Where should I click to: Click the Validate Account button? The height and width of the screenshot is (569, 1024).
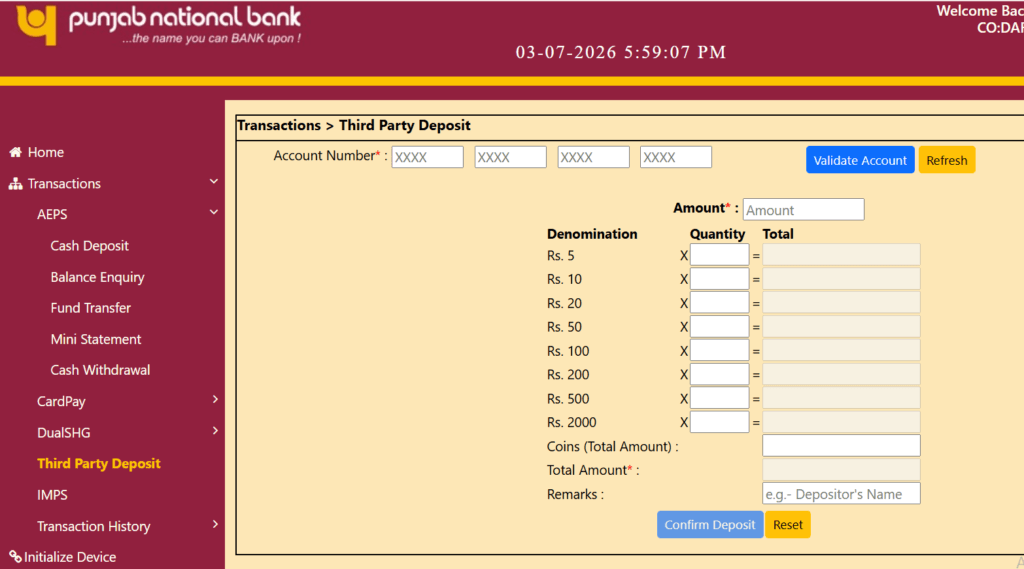pyautogui.click(x=860, y=160)
